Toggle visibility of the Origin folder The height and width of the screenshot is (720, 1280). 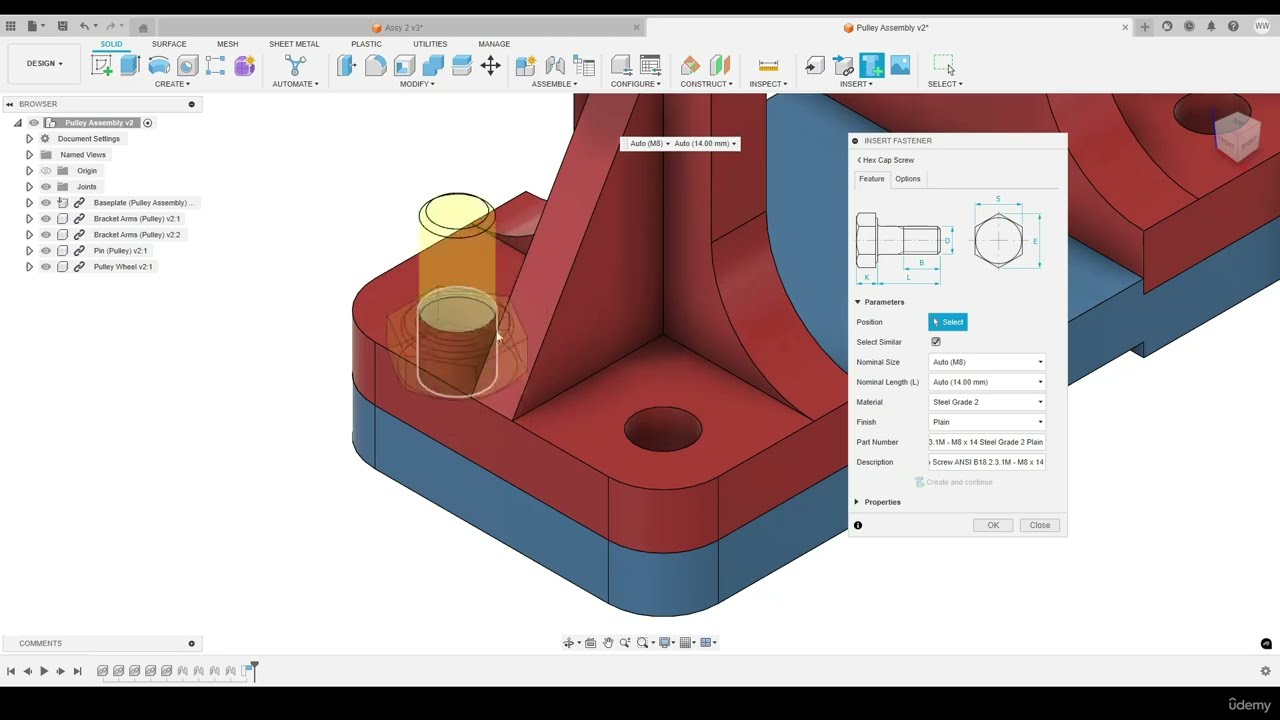pos(45,171)
